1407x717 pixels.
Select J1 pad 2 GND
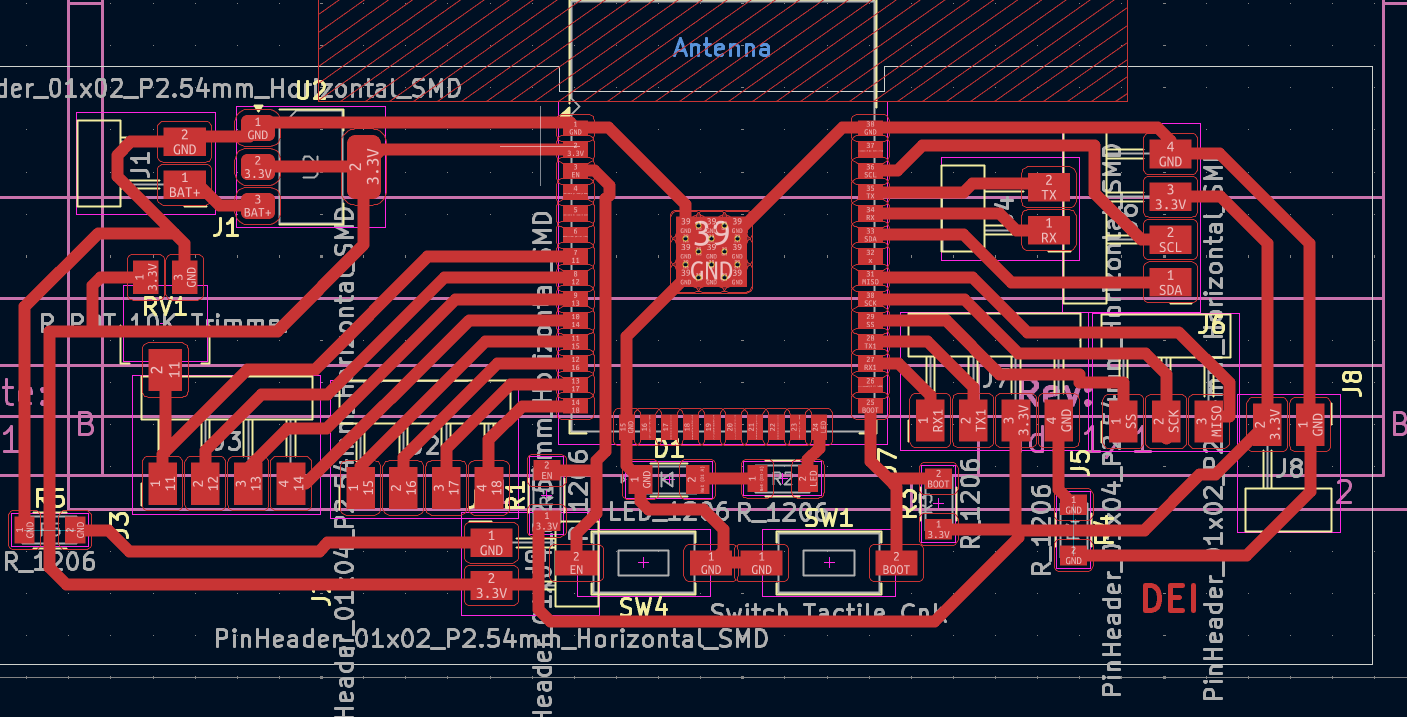pyautogui.click(x=185, y=142)
